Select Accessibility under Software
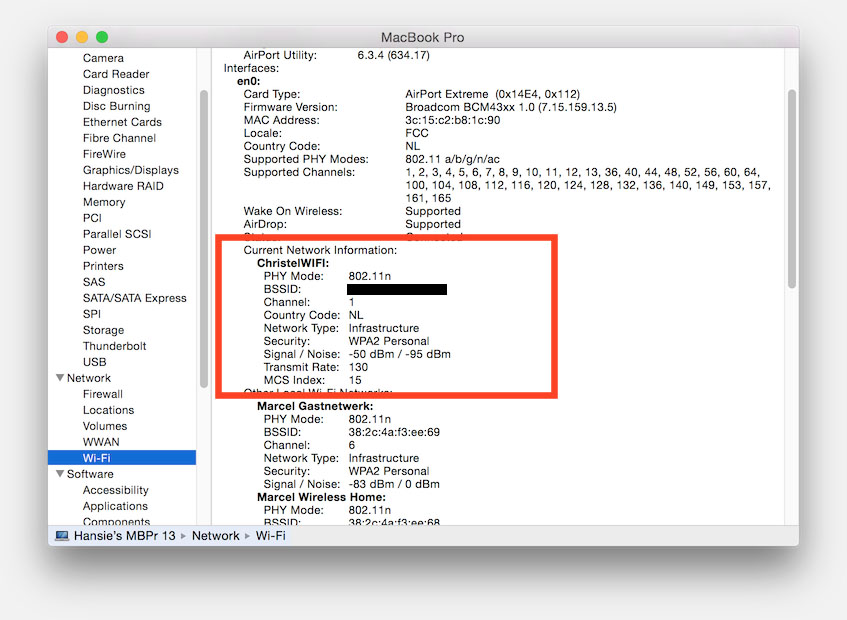The width and height of the screenshot is (847, 620). point(116,490)
